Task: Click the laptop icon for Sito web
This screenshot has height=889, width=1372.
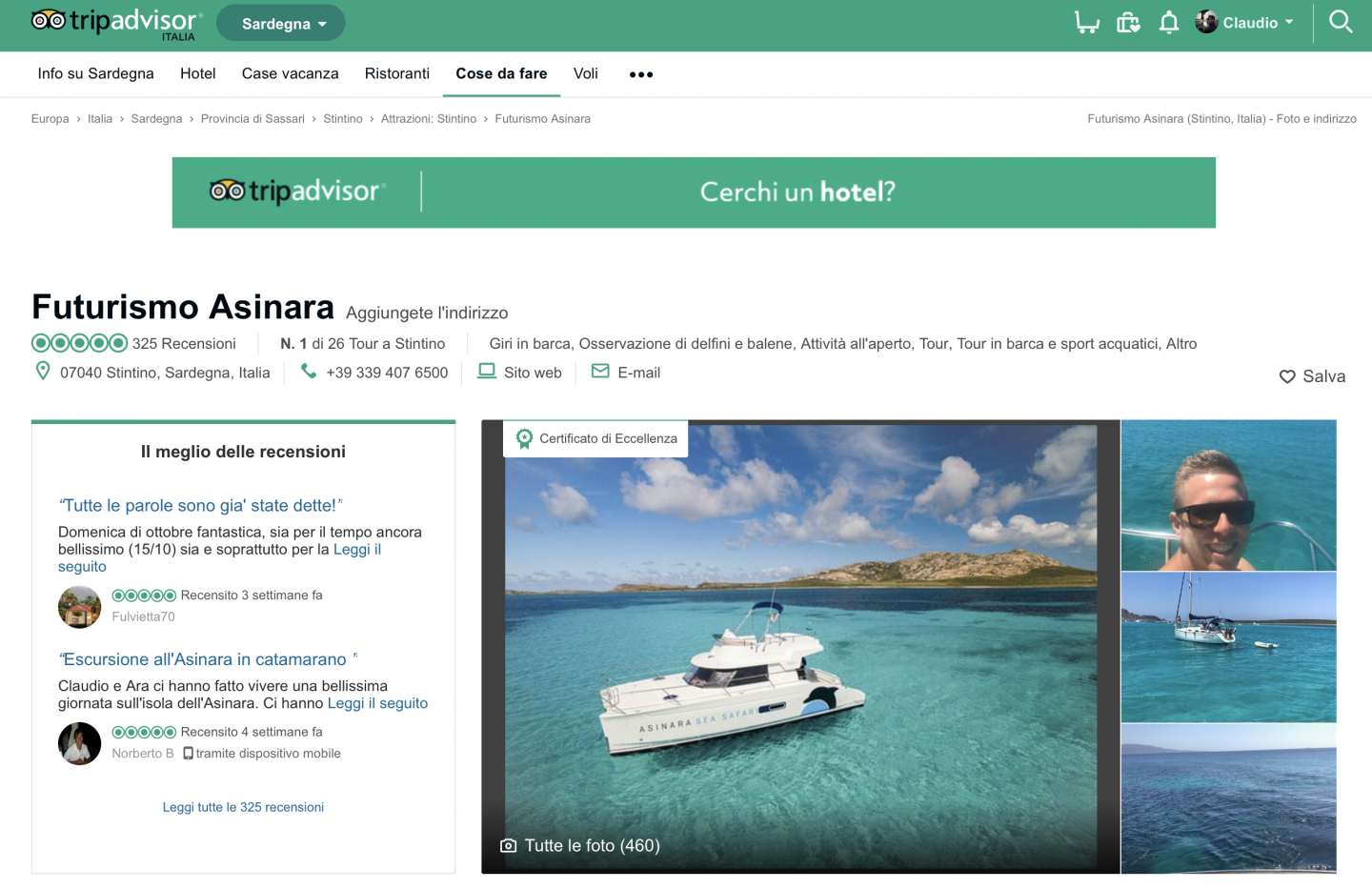Action: tap(487, 371)
